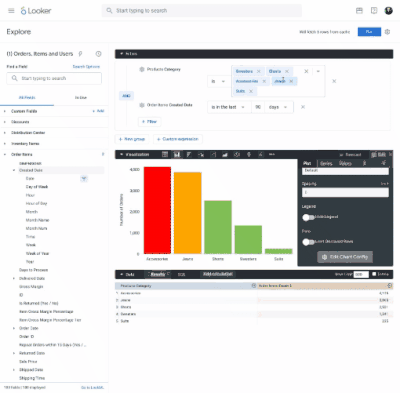Screen dimensions: 400x393
Task: Select the scatterplot visualization icon
Action: 201,154
